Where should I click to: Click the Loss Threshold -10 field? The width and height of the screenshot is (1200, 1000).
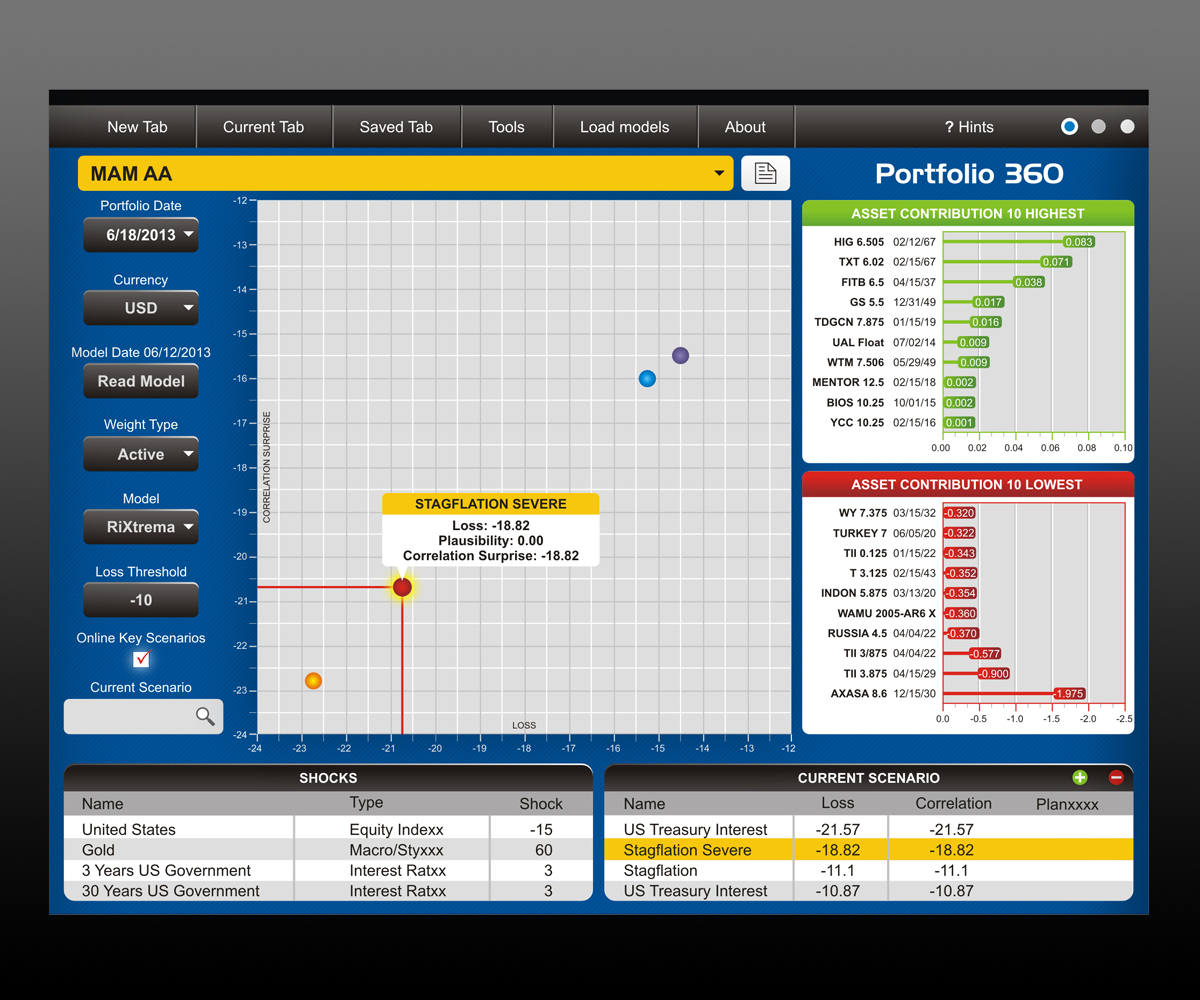click(x=140, y=600)
